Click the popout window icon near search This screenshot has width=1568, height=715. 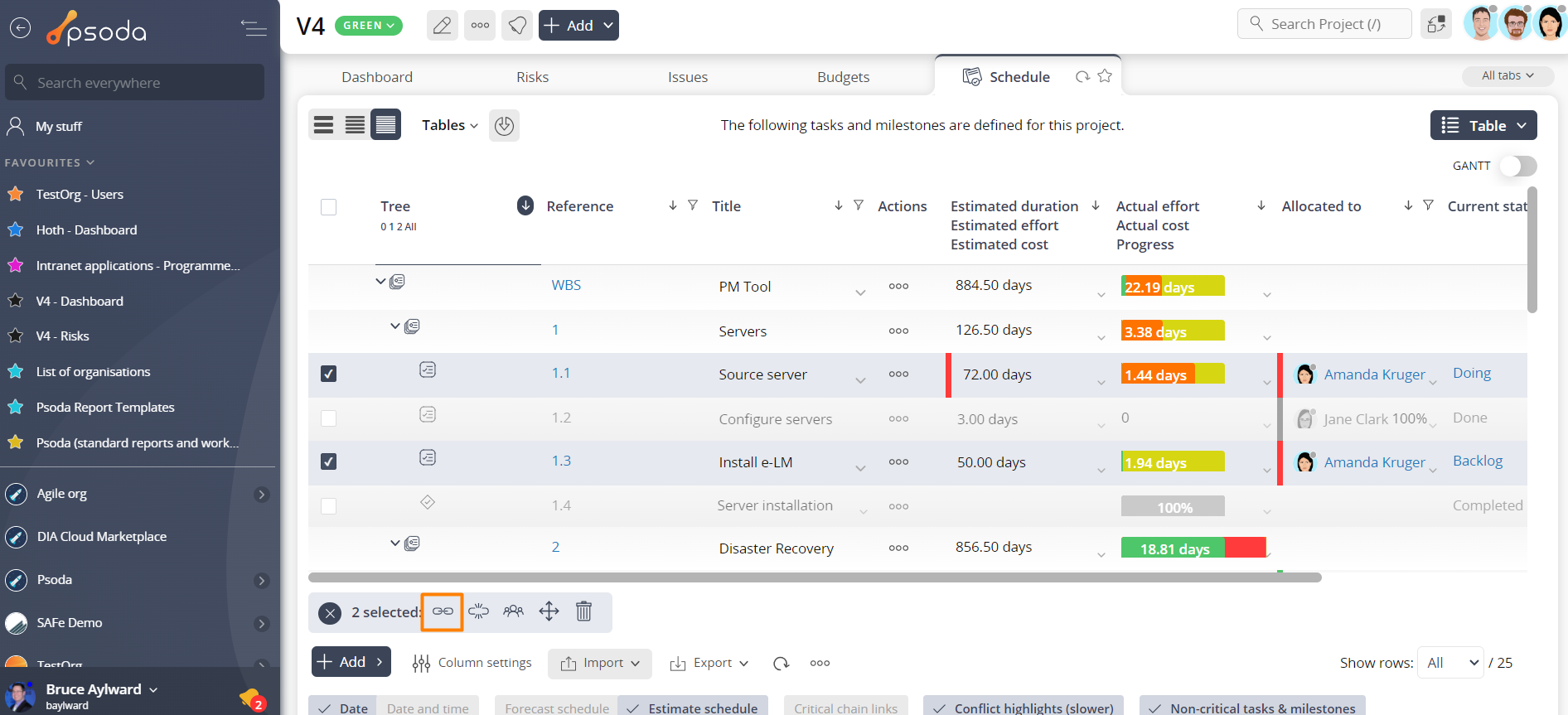tap(1437, 24)
